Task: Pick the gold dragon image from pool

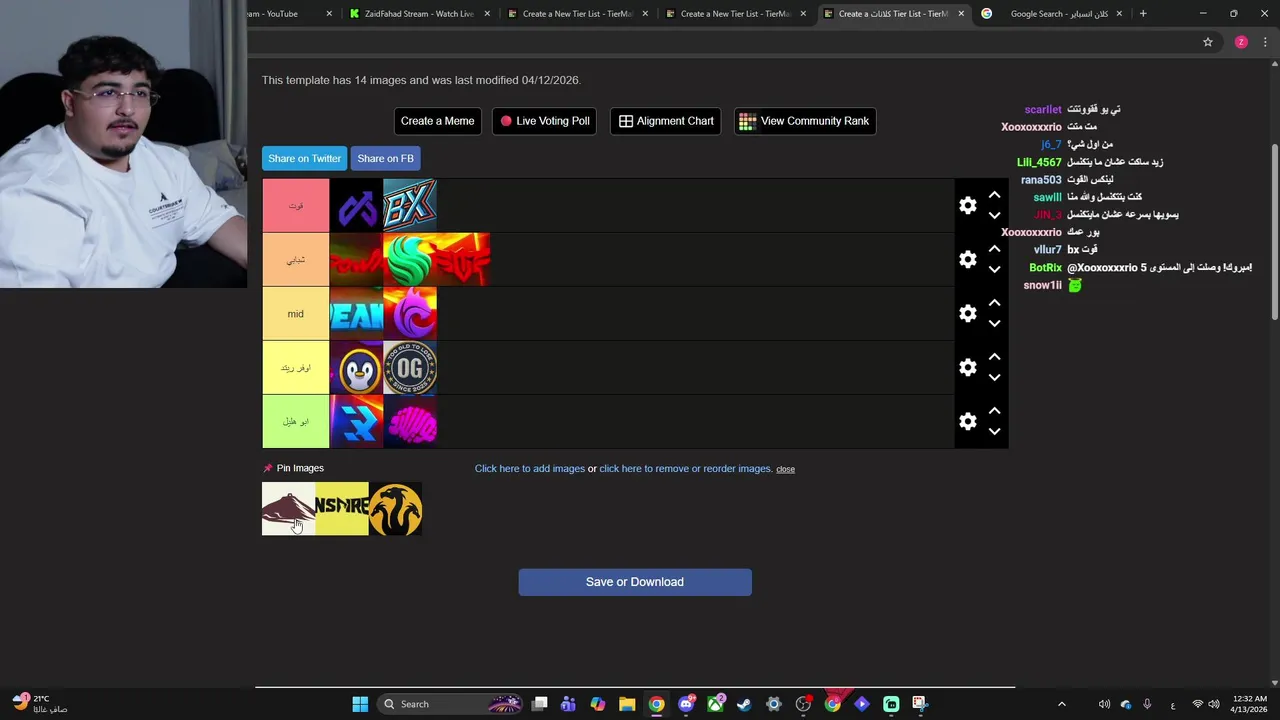Action: [x=395, y=509]
